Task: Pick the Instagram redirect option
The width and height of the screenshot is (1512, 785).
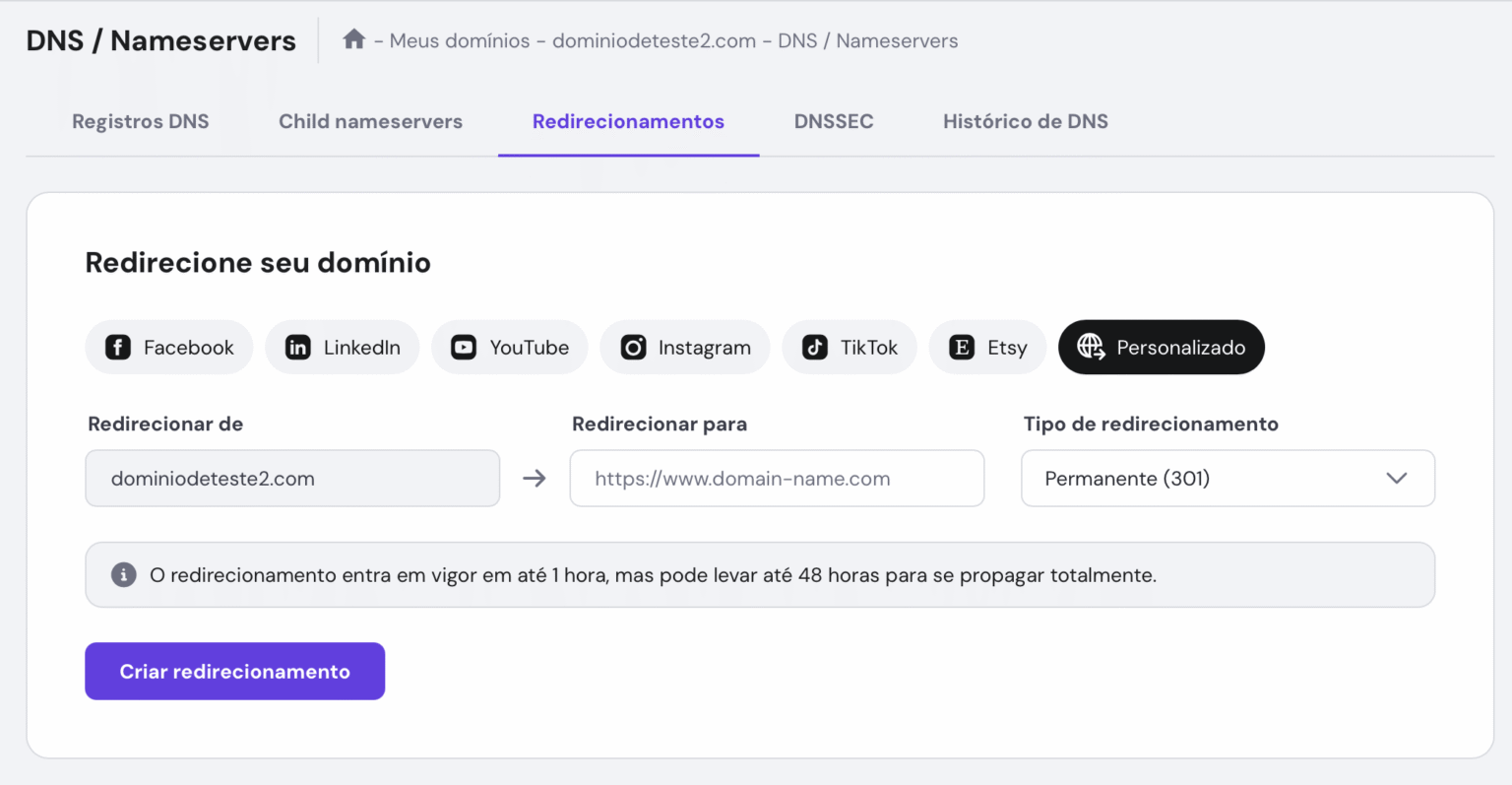Action: (684, 347)
